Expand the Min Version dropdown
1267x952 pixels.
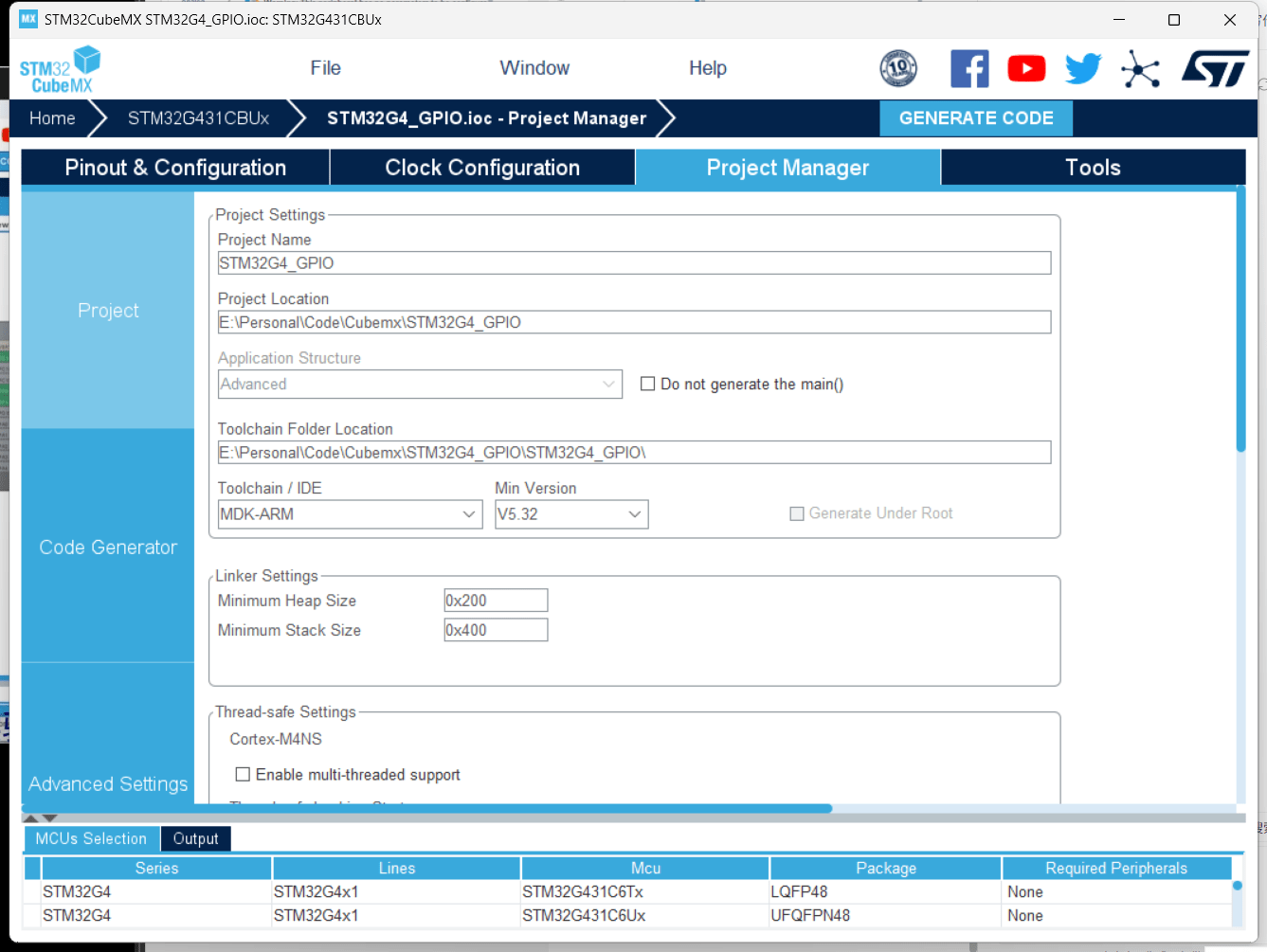570,514
